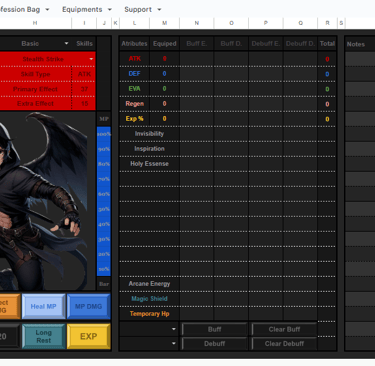Select the EVA Total value cell

pos(327,89)
